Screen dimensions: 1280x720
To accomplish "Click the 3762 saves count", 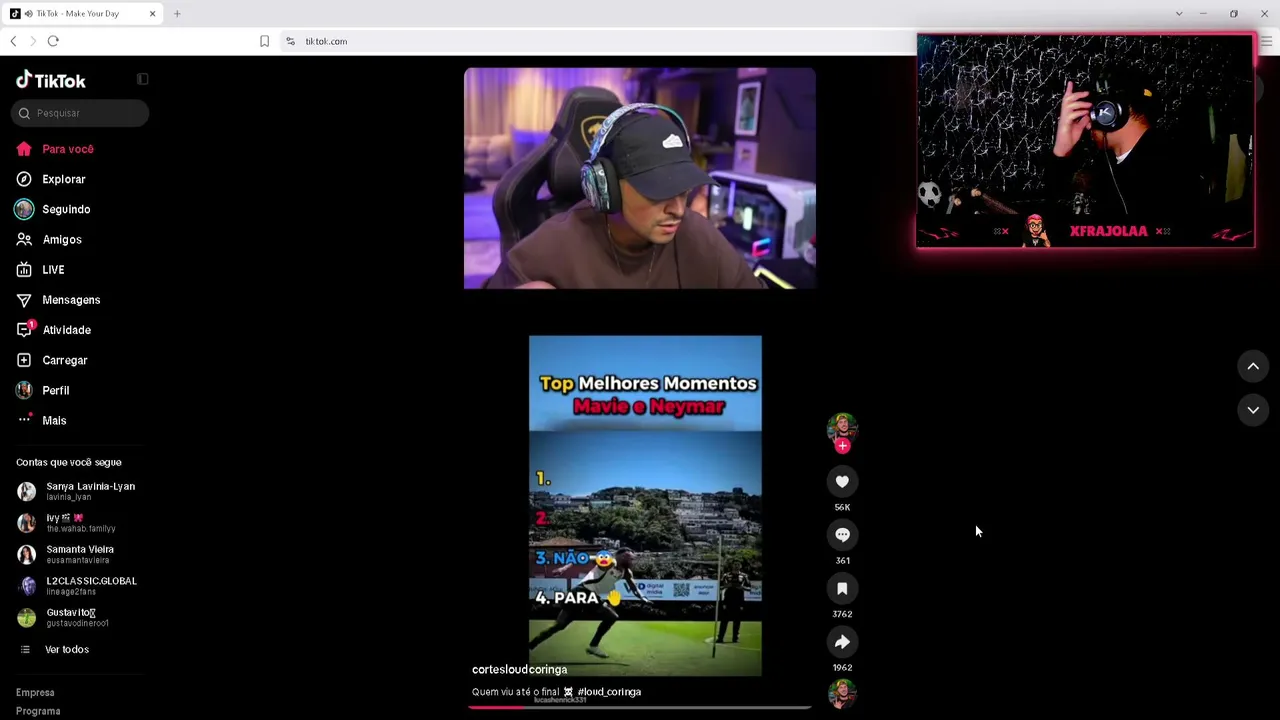I will [842, 614].
